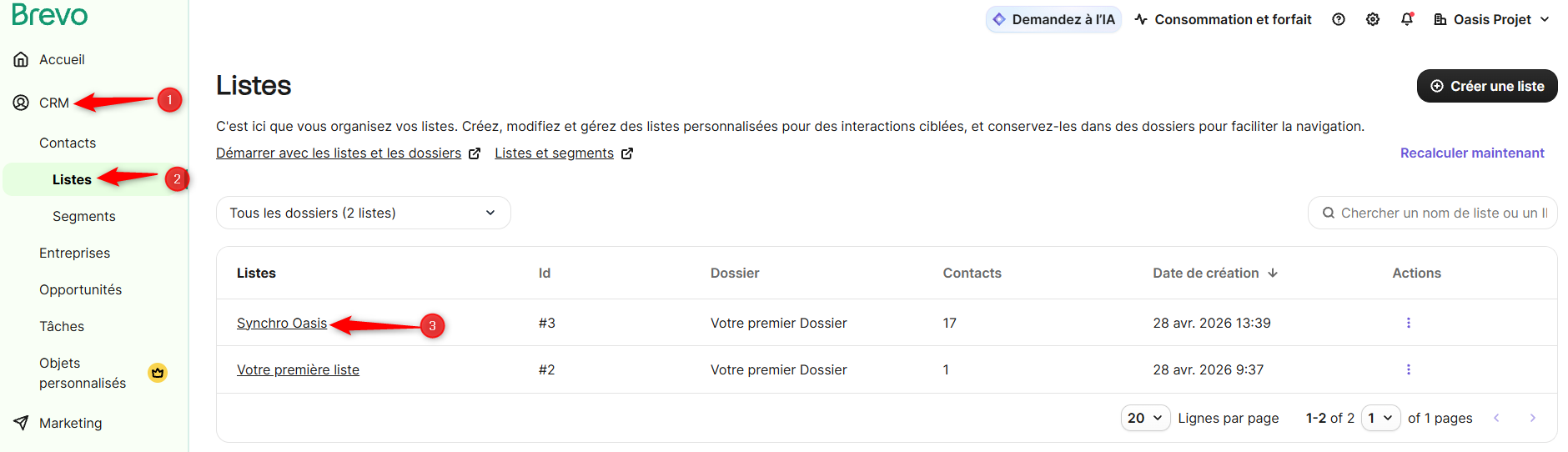
Task: Click the Brevo logo
Action: (x=49, y=14)
